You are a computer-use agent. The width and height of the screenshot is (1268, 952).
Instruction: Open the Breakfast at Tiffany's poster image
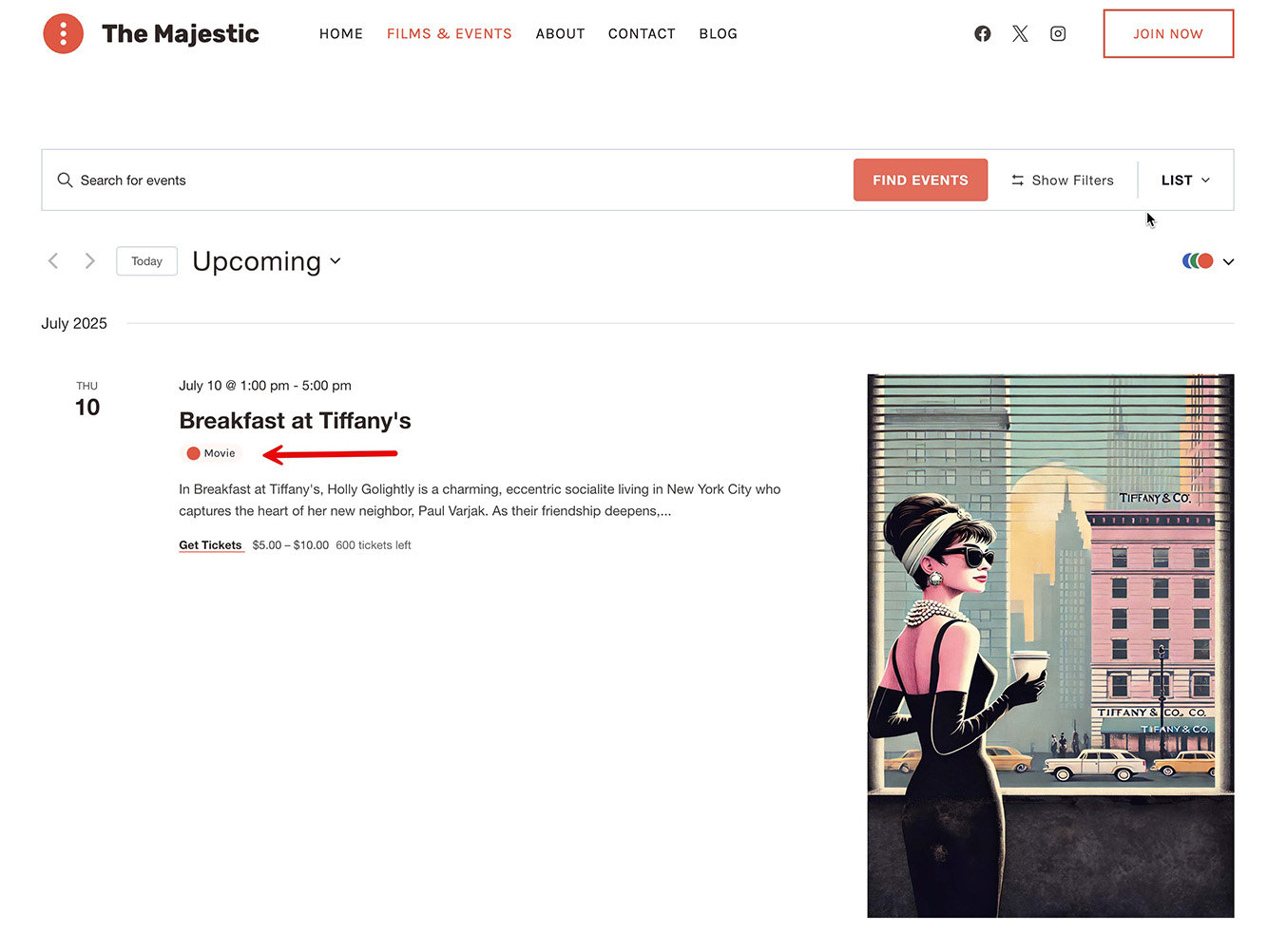(x=1050, y=646)
